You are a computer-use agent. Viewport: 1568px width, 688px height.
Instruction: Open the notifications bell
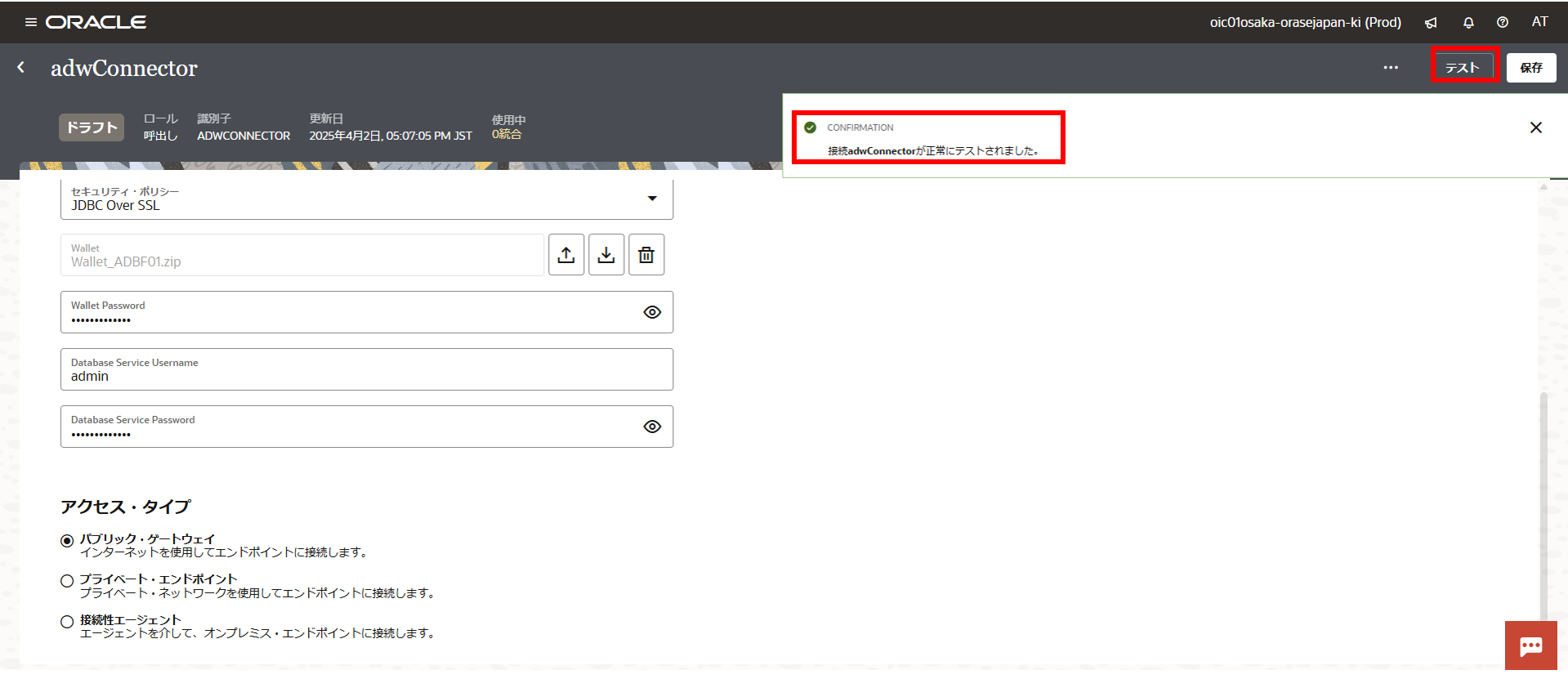tap(1468, 23)
